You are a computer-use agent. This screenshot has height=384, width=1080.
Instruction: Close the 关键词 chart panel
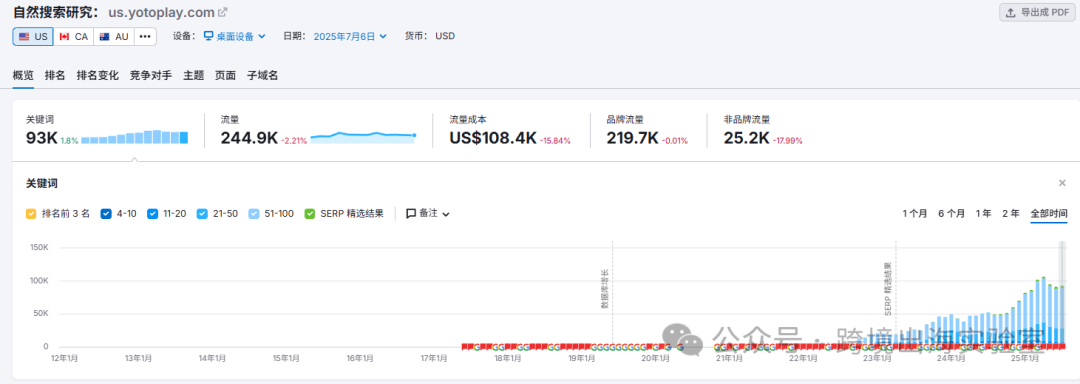click(x=1062, y=183)
